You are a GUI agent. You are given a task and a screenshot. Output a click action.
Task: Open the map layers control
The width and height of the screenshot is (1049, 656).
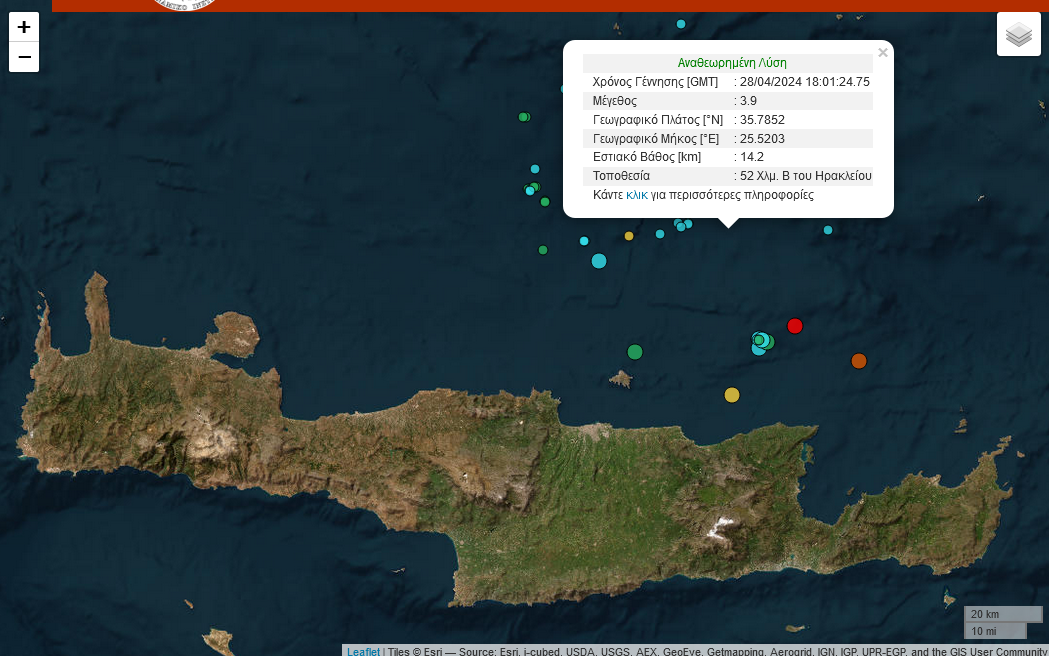pyautogui.click(x=1018, y=35)
